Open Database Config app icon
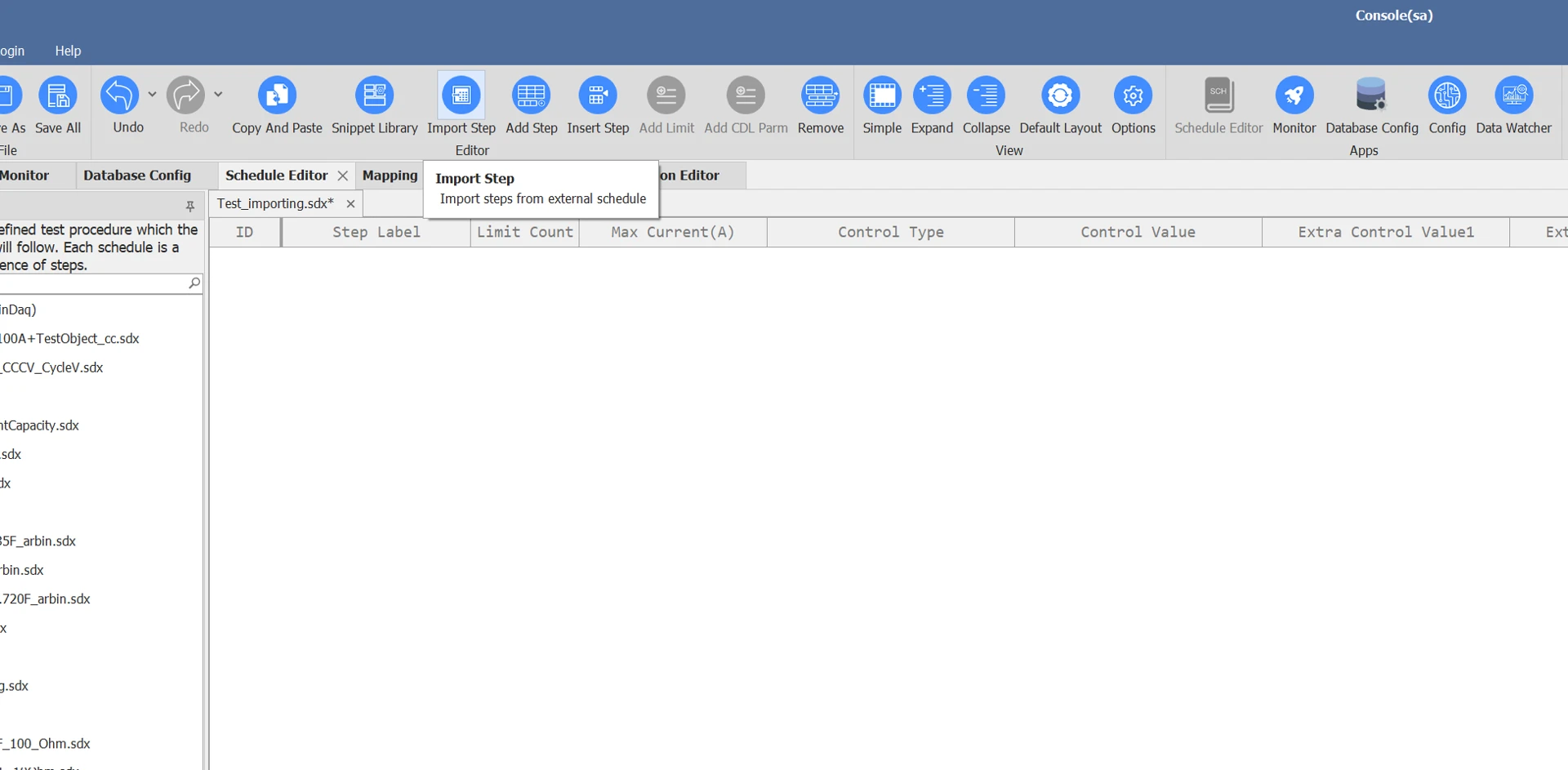Viewport: 1568px width, 770px height. click(1371, 95)
